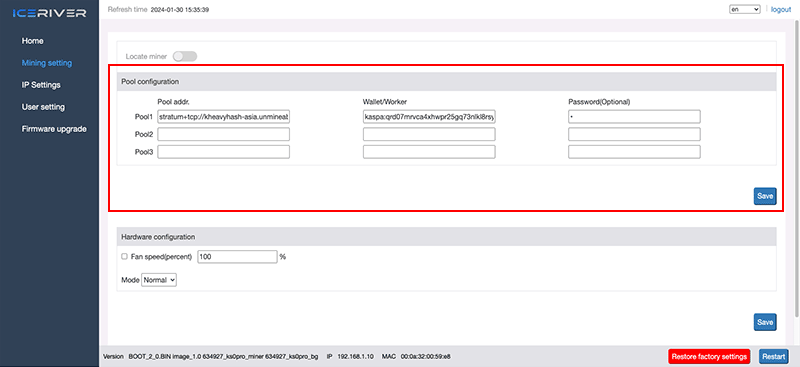
Task: Save the pool configuration
Action: coord(765,196)
